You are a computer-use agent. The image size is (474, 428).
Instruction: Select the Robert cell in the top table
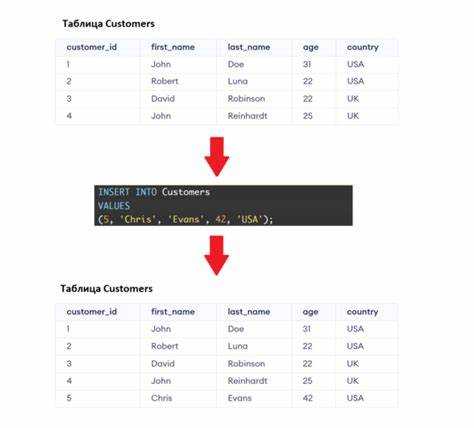click(165, 81)
